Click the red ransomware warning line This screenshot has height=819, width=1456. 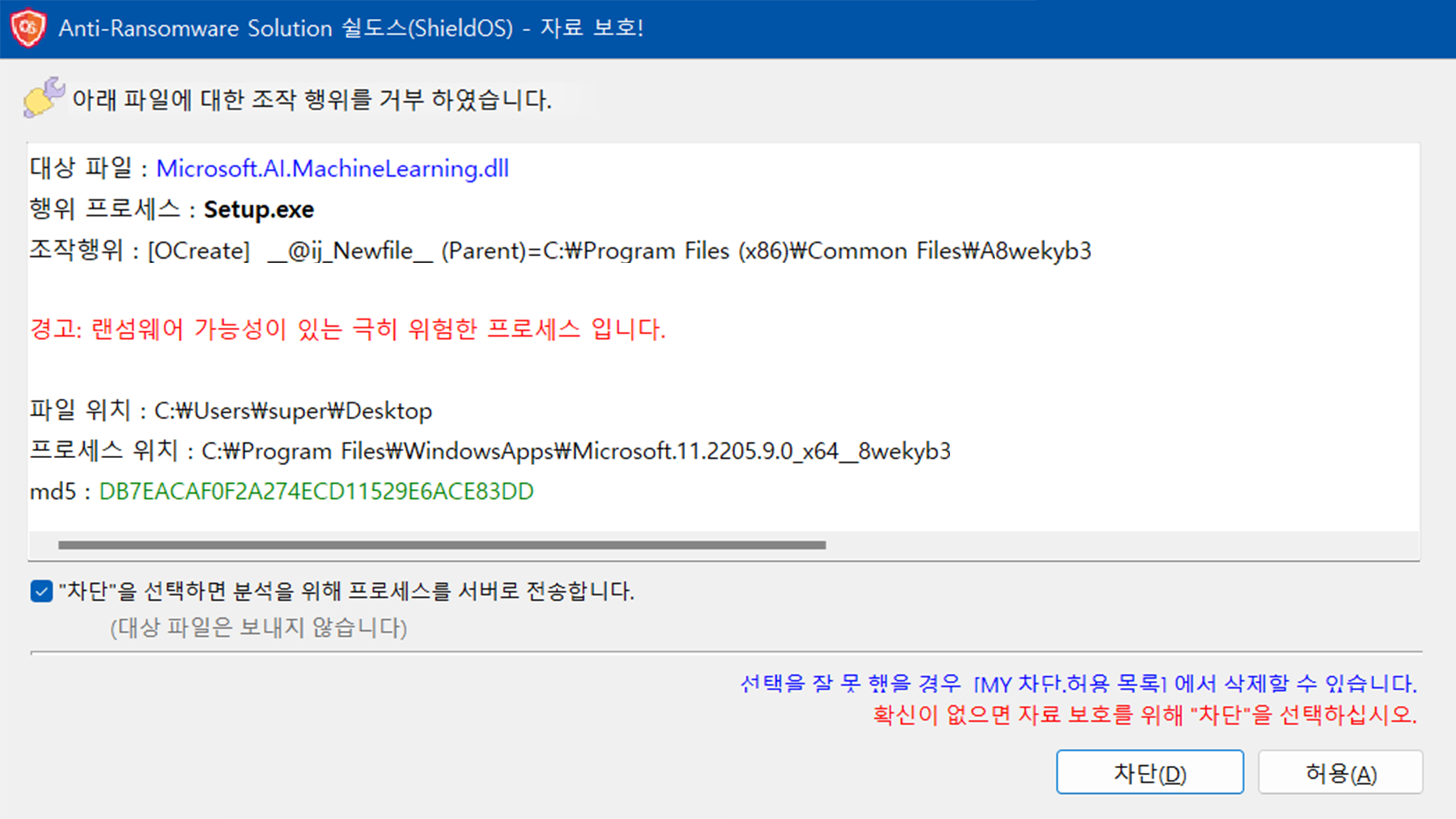(347, 329)
